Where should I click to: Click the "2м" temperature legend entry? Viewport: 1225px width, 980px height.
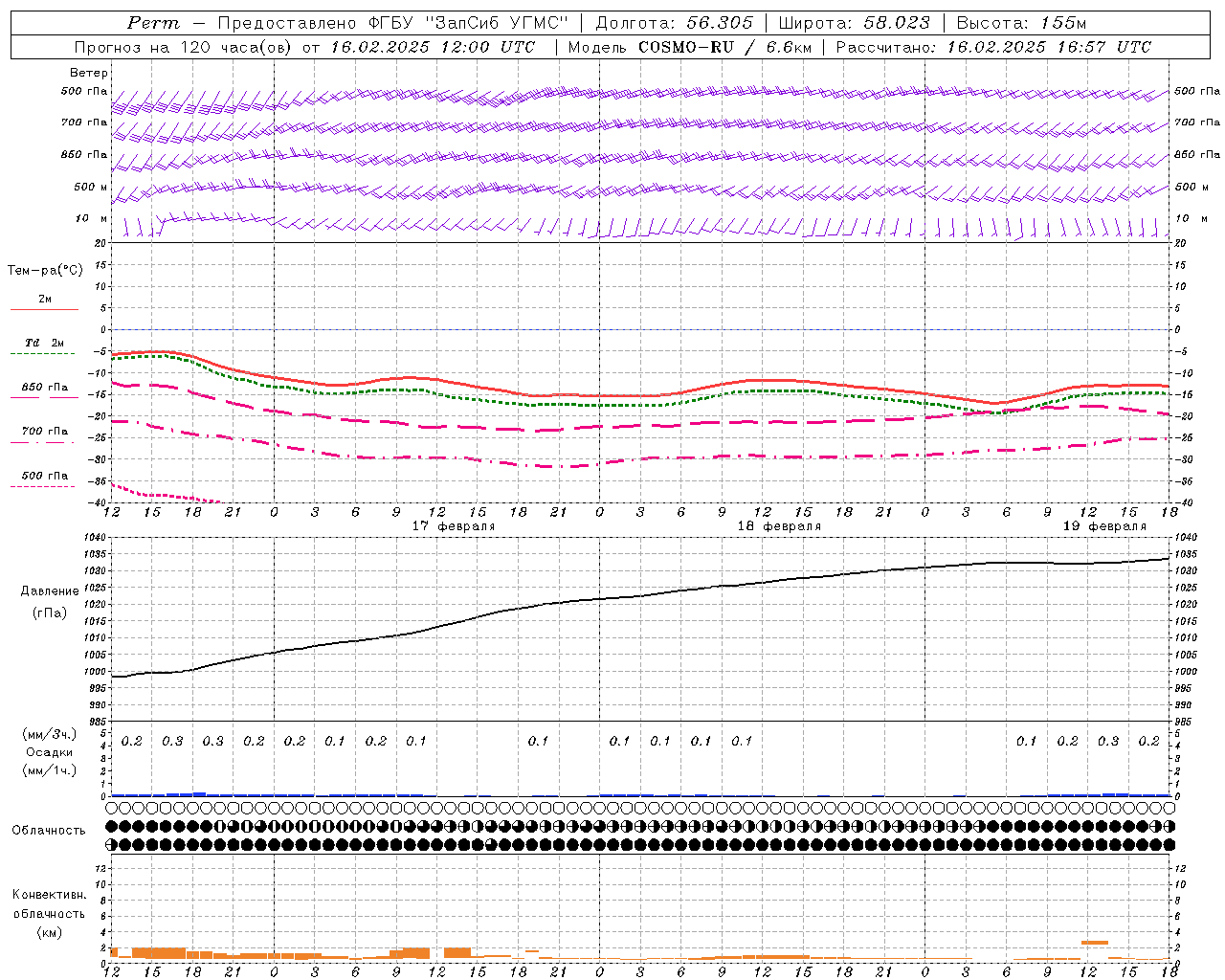pos(45,300)
